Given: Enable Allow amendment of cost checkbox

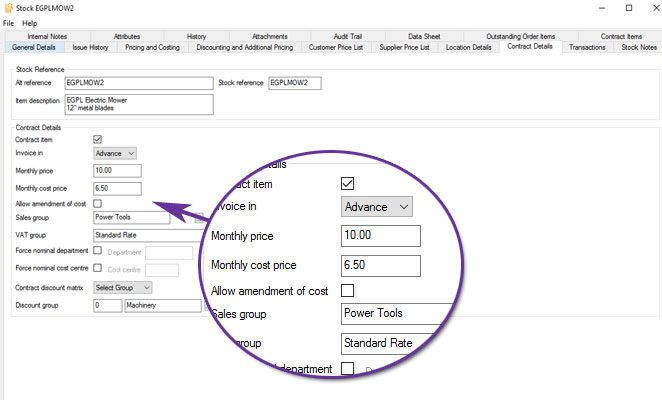Looking at the screenshot, I should tap(97, 203).
